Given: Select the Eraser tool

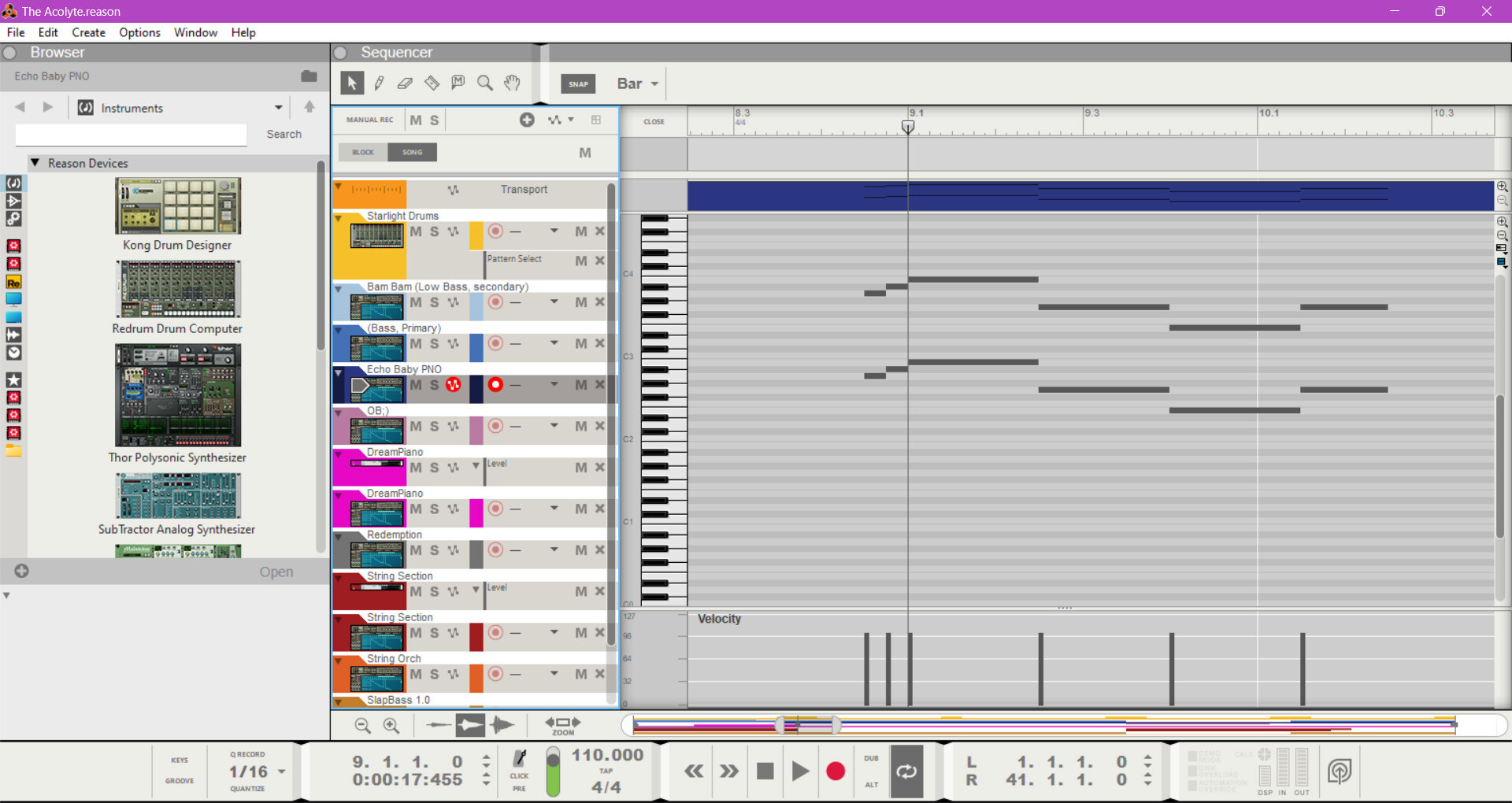Looking at the screenshot, I should (x=405, y=83).
